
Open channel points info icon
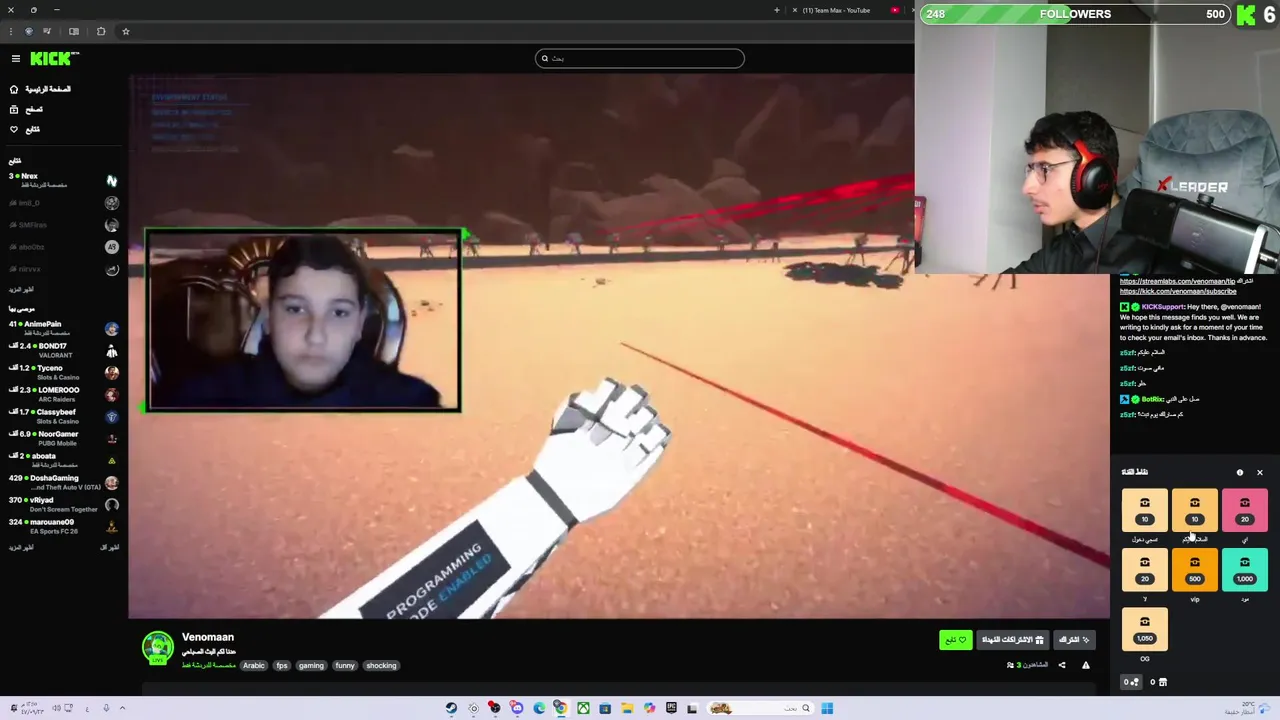point(1240,473)
